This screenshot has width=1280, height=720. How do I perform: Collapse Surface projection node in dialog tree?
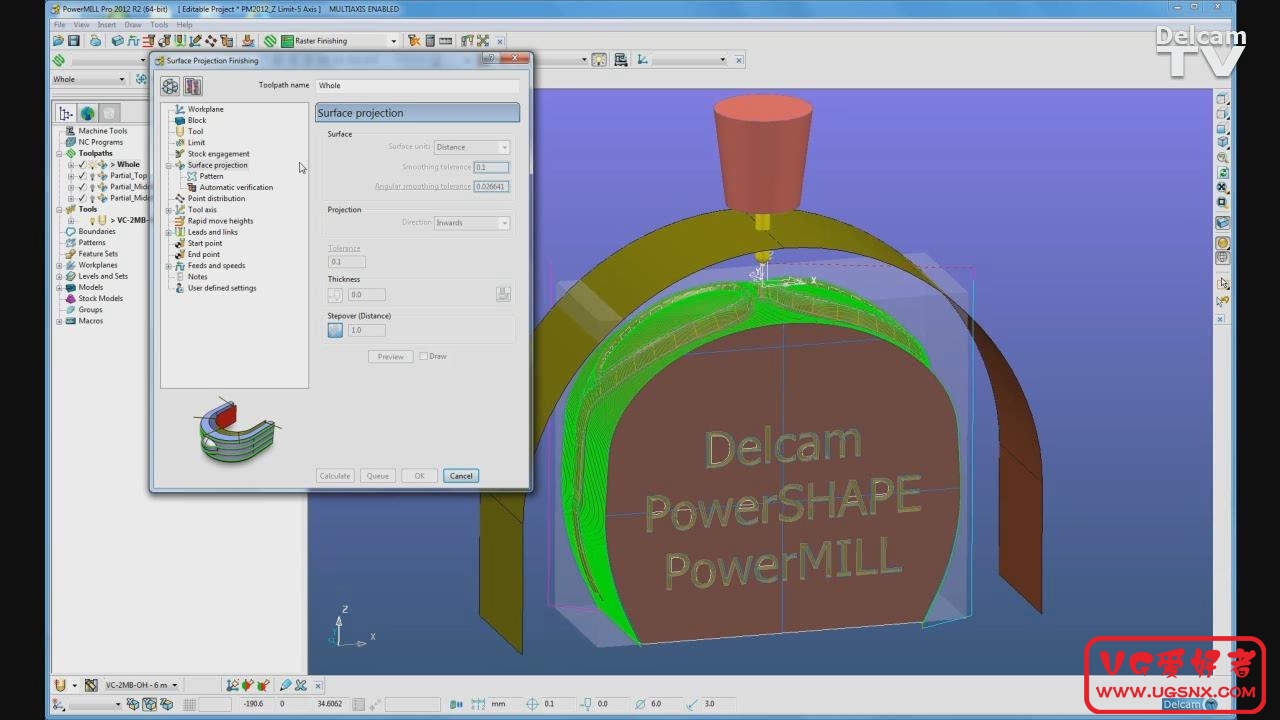pyautogui.click(x=169, y=165)
